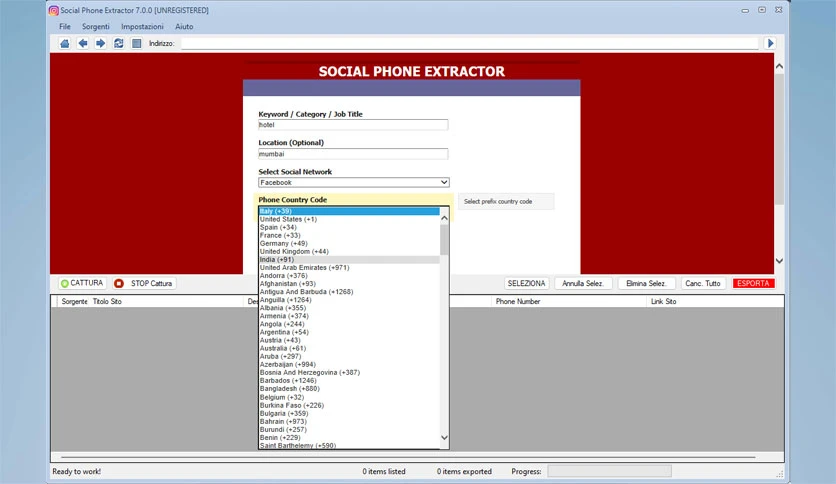
Task: Open the Select Social Network dropdown
Action: [x=353, y=182]
